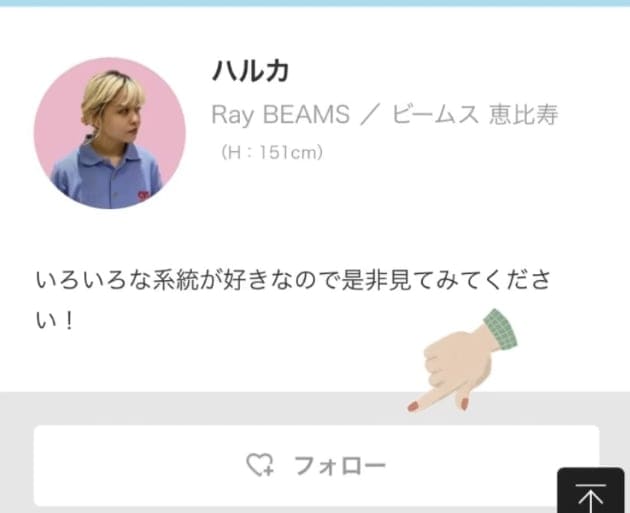Click the green cuff on the hand graphic
Image resolution: width=630 pixels, height=513 pixels.
(501, 330)
